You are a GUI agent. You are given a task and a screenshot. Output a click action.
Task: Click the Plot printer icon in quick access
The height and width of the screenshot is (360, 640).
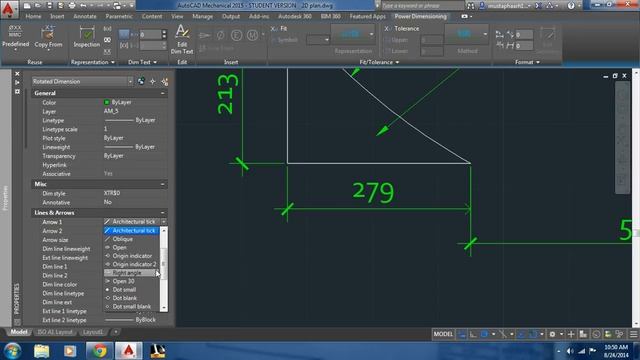(x=72, y=6)
